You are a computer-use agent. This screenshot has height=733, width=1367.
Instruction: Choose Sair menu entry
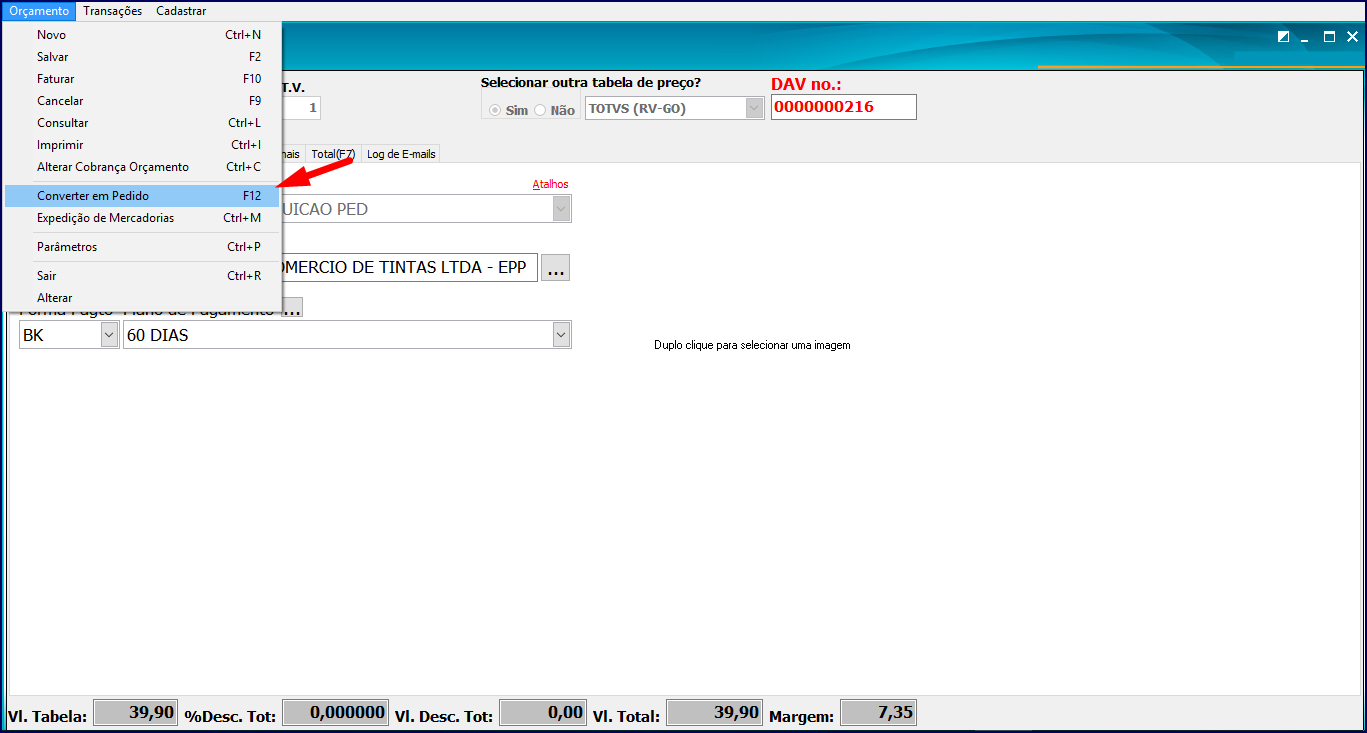(x=142, y=276)
